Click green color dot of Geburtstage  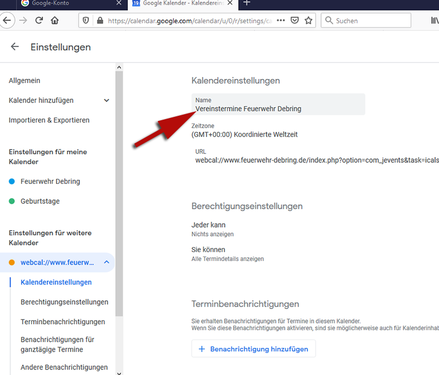coord(12,201)
